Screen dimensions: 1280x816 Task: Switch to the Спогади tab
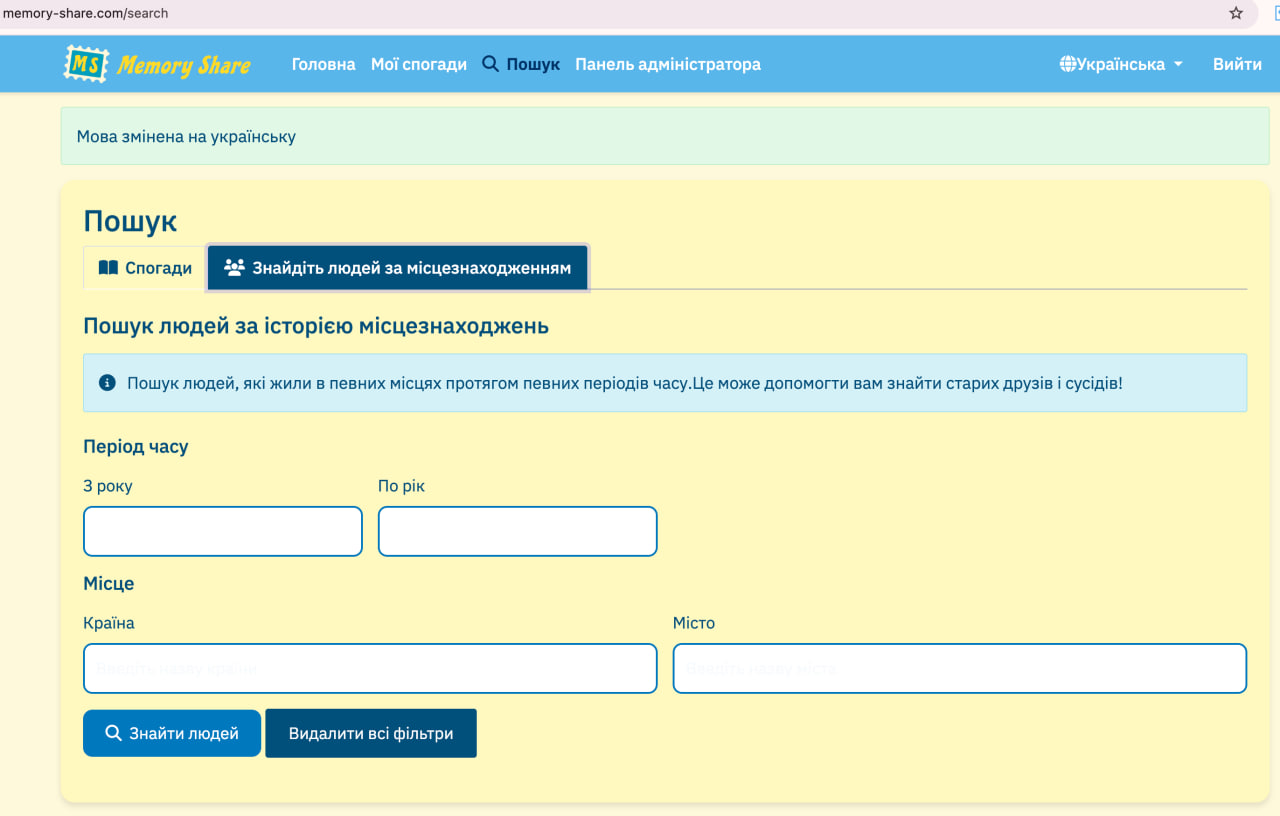(145, 268)
